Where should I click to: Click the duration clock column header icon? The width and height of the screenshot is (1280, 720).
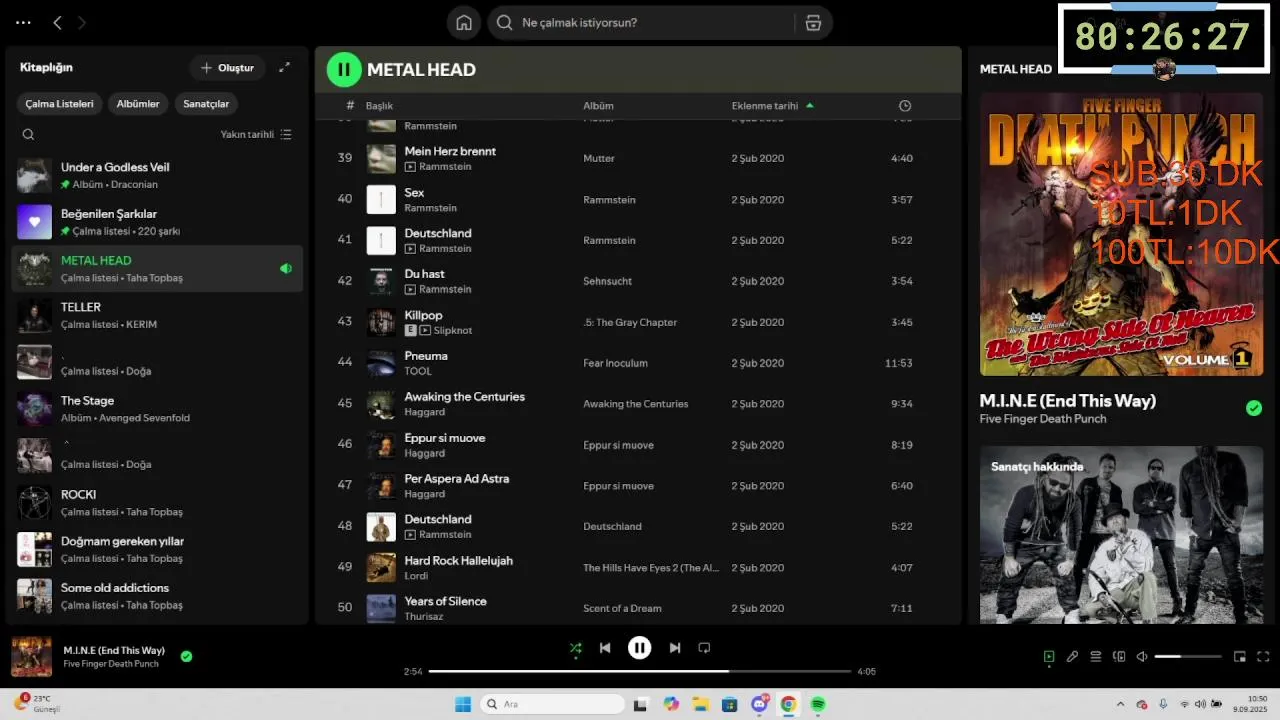pyautogui.click(x=905, y=105)
